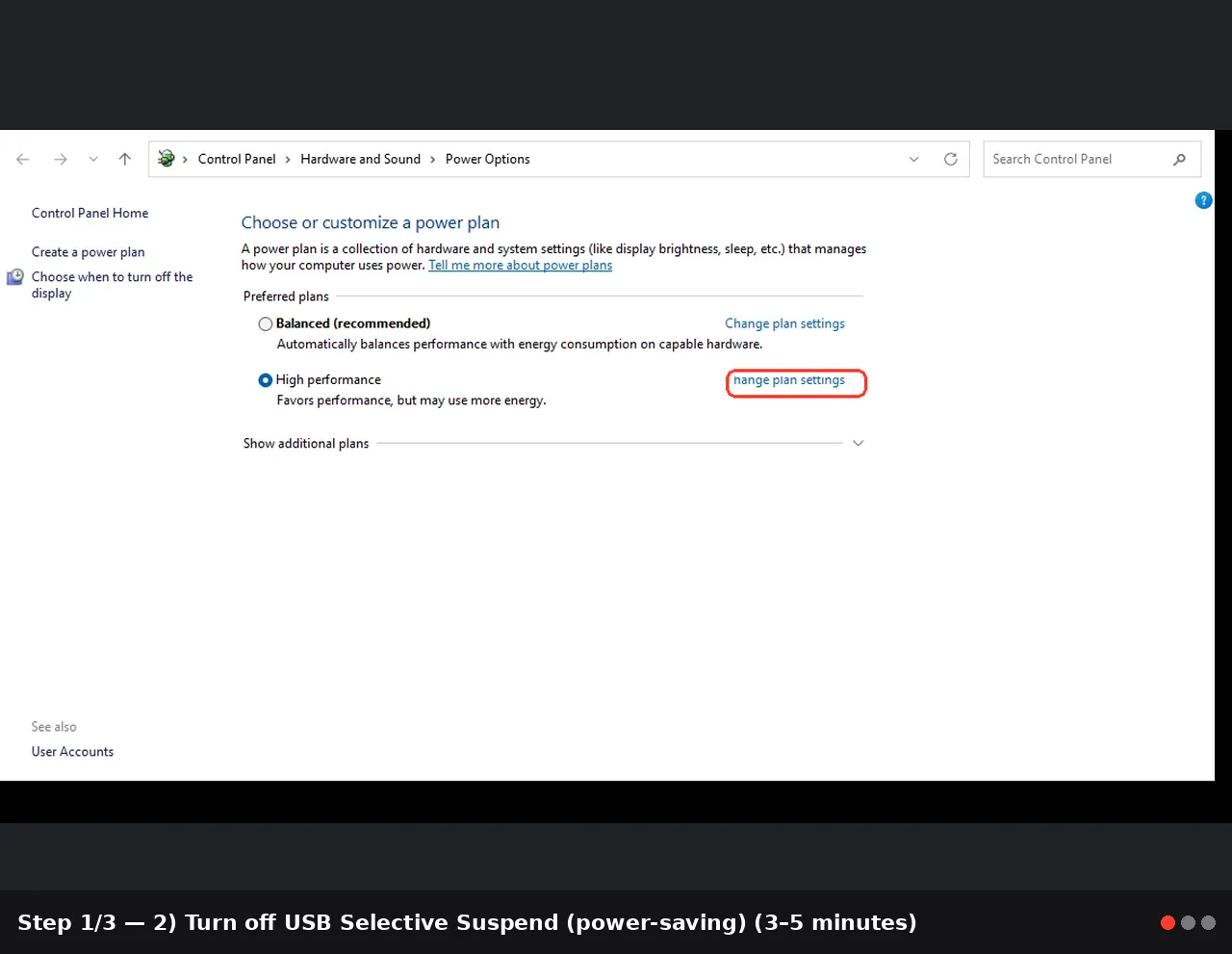Open the Hardware and Sound breadcrumb
This screenshot has height=954, width=1232.
pos(360,160)
